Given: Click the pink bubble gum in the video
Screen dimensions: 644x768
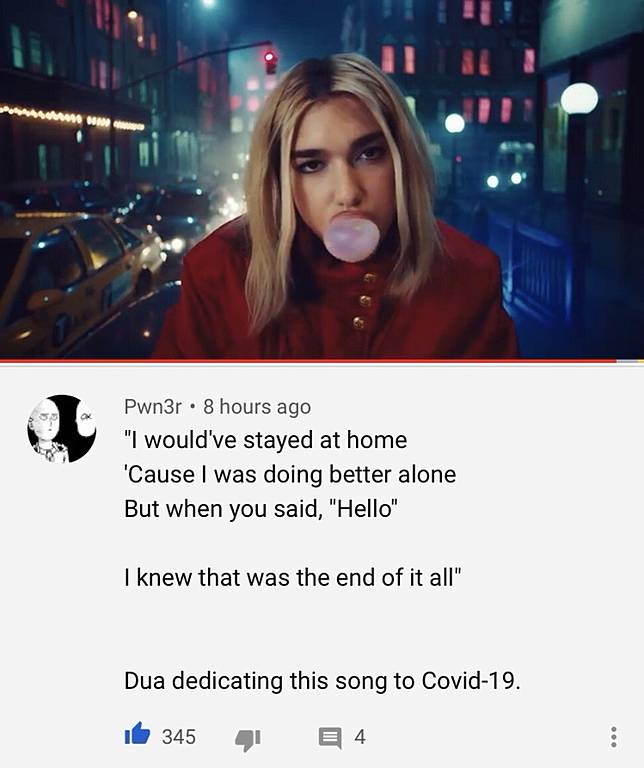Looking at the screenshot, I should pos(352,238).
